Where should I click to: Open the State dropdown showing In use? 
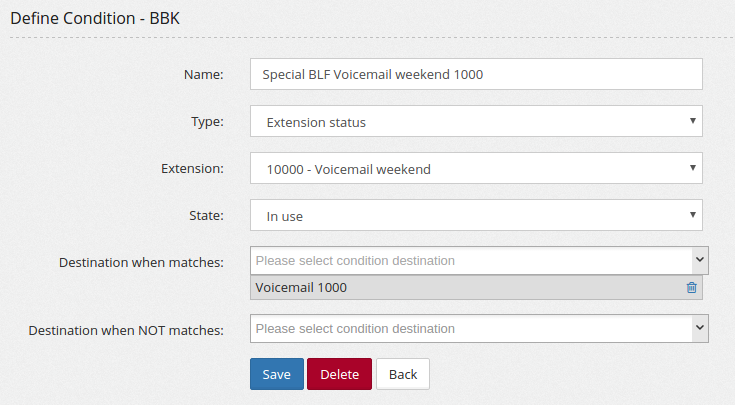click(476, 215)
